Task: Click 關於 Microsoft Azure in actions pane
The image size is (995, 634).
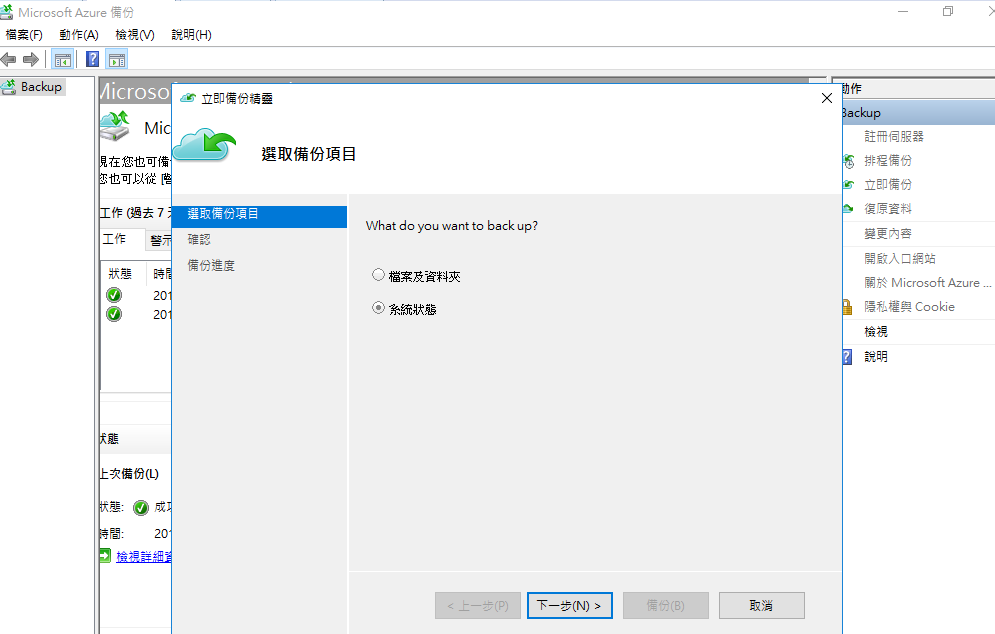Action: click(x=927, y=282)
